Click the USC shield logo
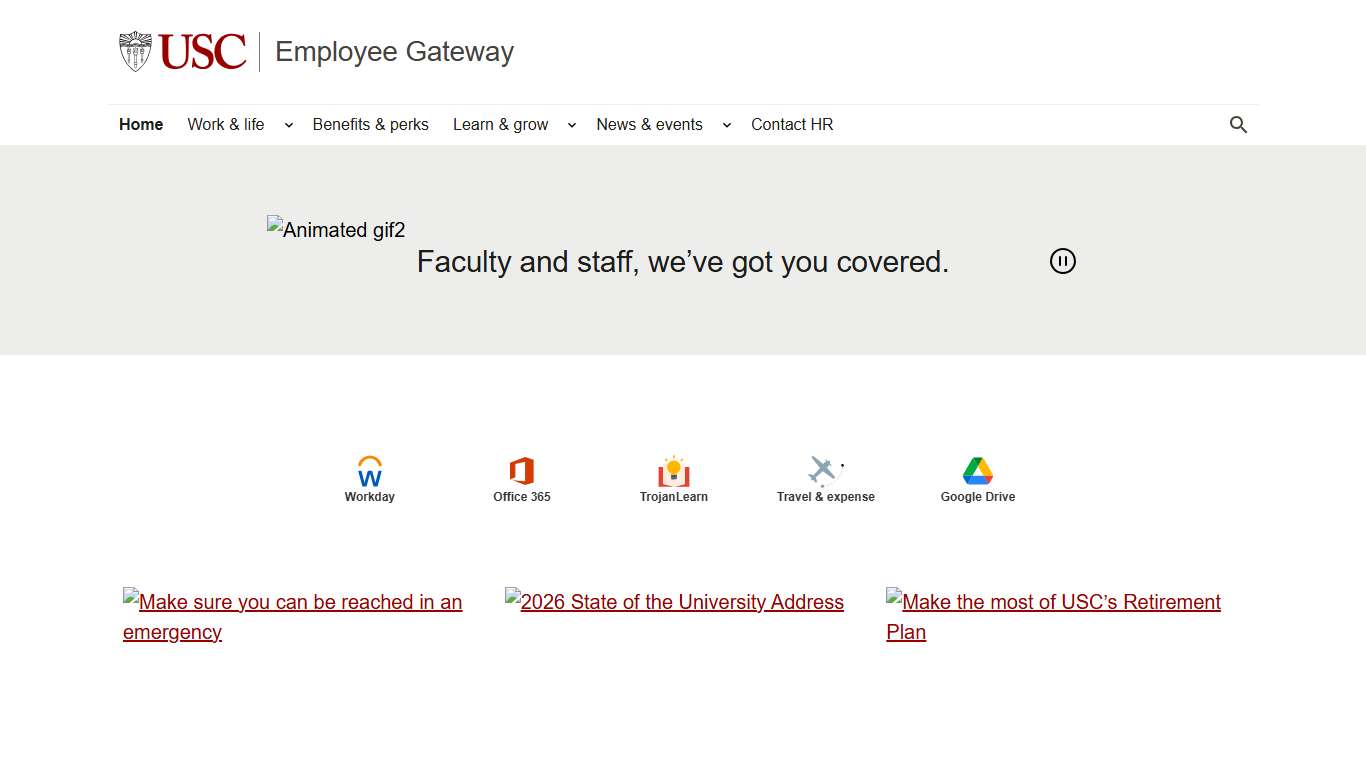This screenshot has height=768, width=1366. point(133,51)
